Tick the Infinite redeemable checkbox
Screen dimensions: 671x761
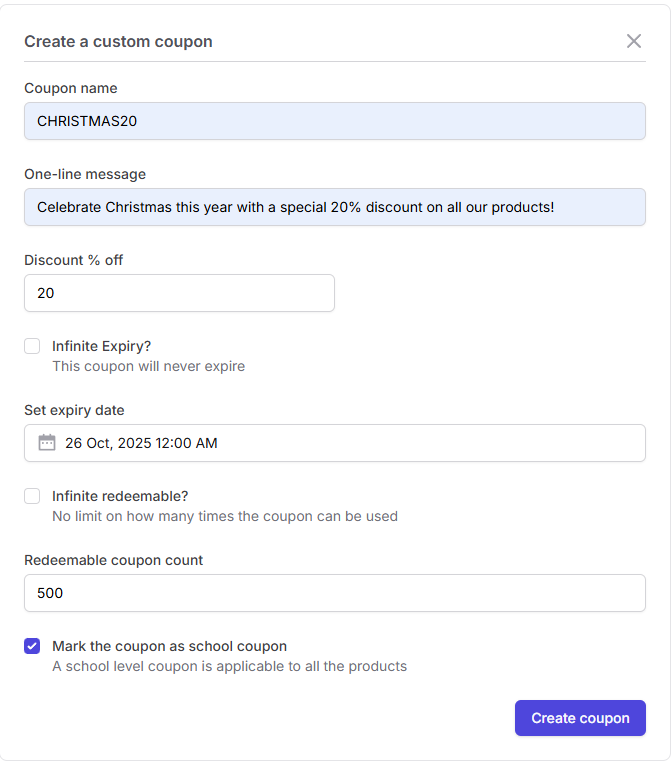(x=32, y=496)
